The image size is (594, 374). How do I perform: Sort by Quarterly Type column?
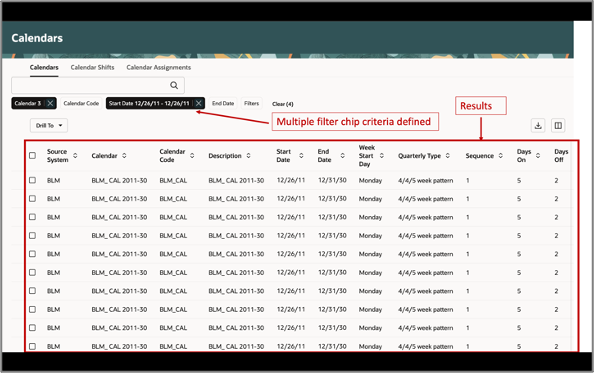pos(447,156)
